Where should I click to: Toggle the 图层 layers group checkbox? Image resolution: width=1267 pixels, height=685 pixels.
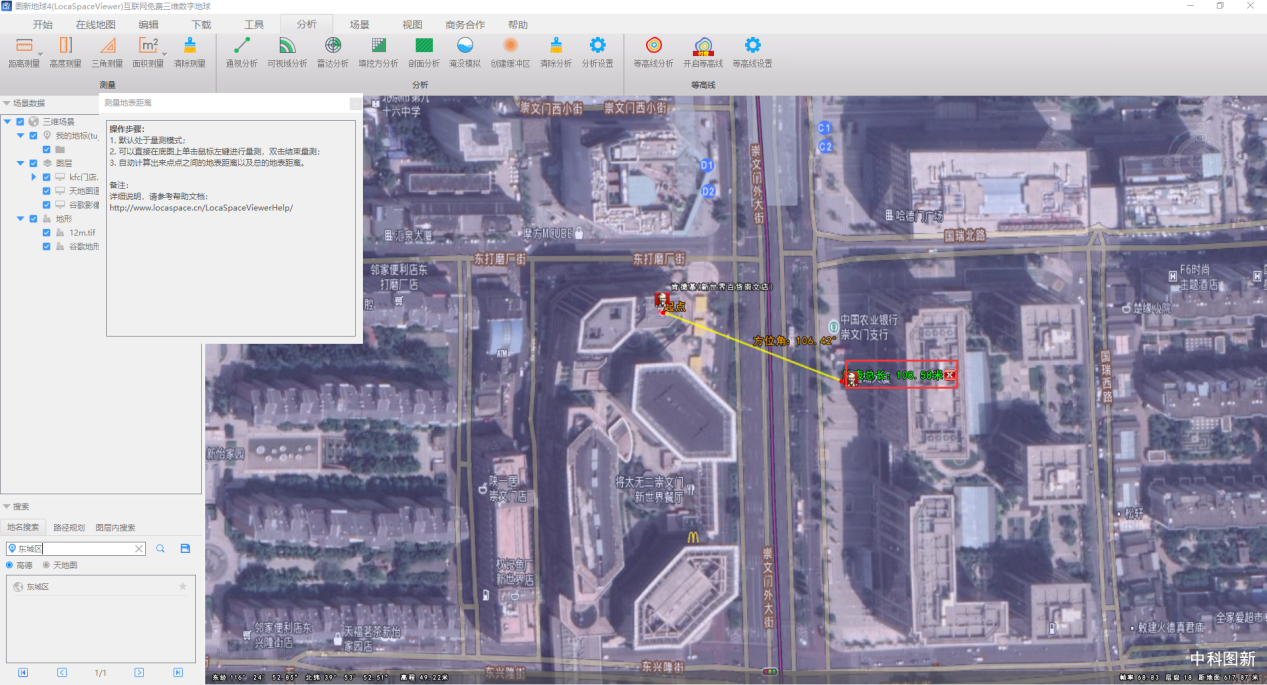[x=33, y=163]
